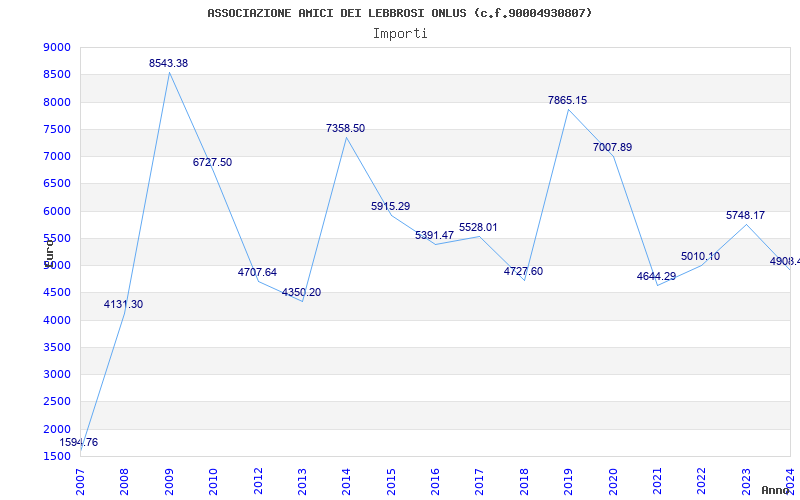Viewport: 800px width, 500px height.
Task: Click the data label 5528.01
Action: tap(478, 228)
